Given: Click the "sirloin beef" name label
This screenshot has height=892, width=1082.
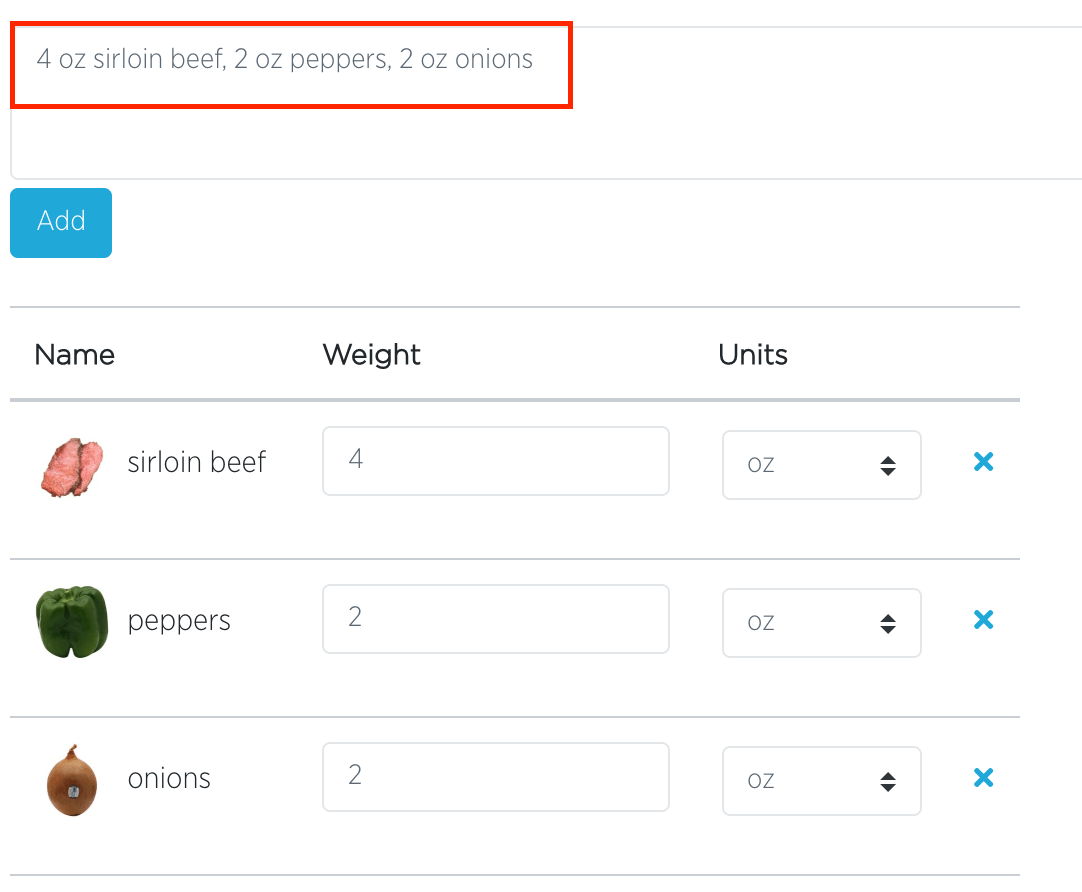Looking at the screenshot, I should click(197, 462).
